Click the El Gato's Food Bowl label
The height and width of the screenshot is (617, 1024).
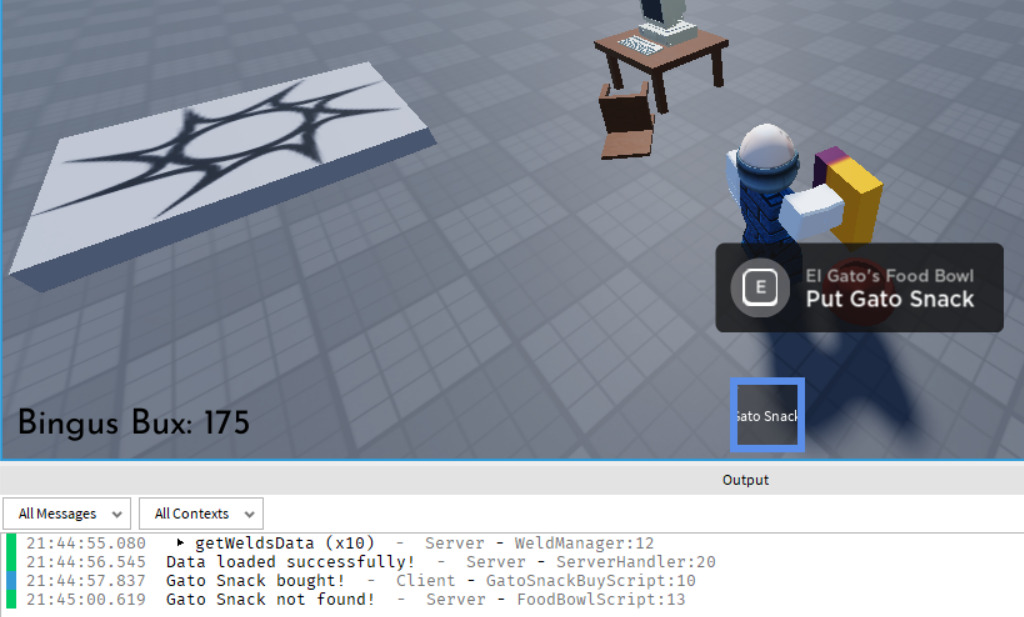point(889,276)
